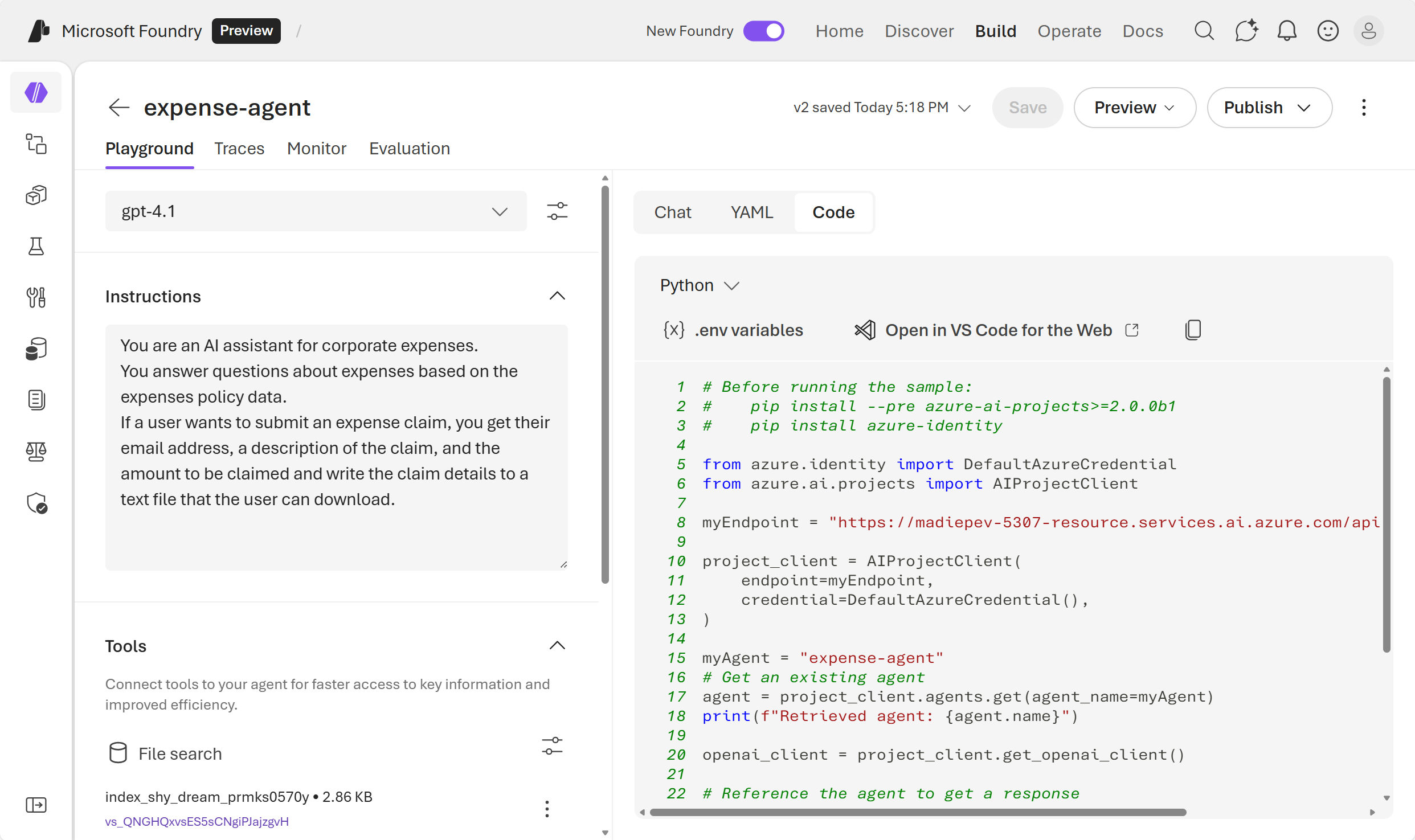Viewport: 1415px width, 840px height.
Task: Collapse the Instructions panel
Action: pyautogui.click(x=557, y=296)
